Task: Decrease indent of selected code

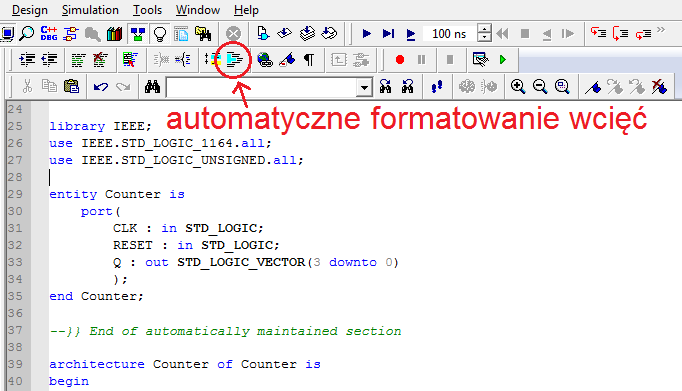Action: coord(49,59)
